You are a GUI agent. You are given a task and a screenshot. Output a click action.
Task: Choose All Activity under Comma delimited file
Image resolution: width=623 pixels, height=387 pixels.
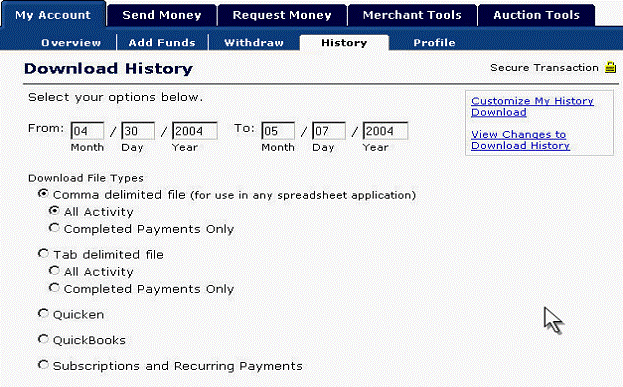54,211
